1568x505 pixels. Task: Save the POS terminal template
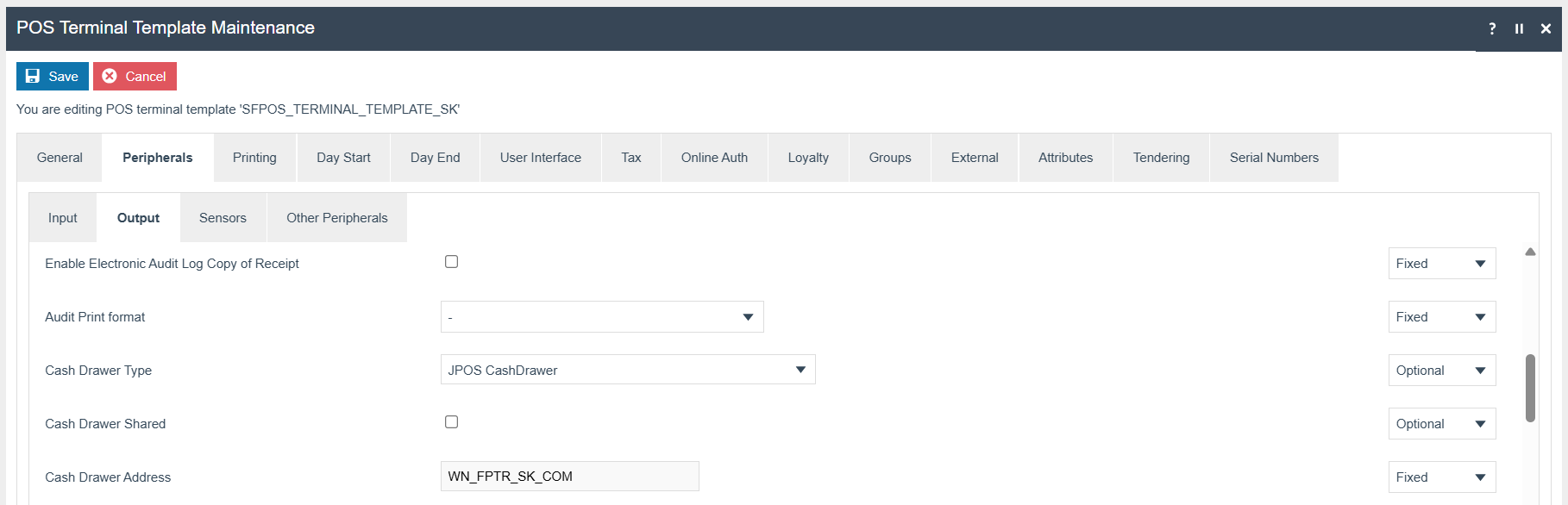[53, 76]
